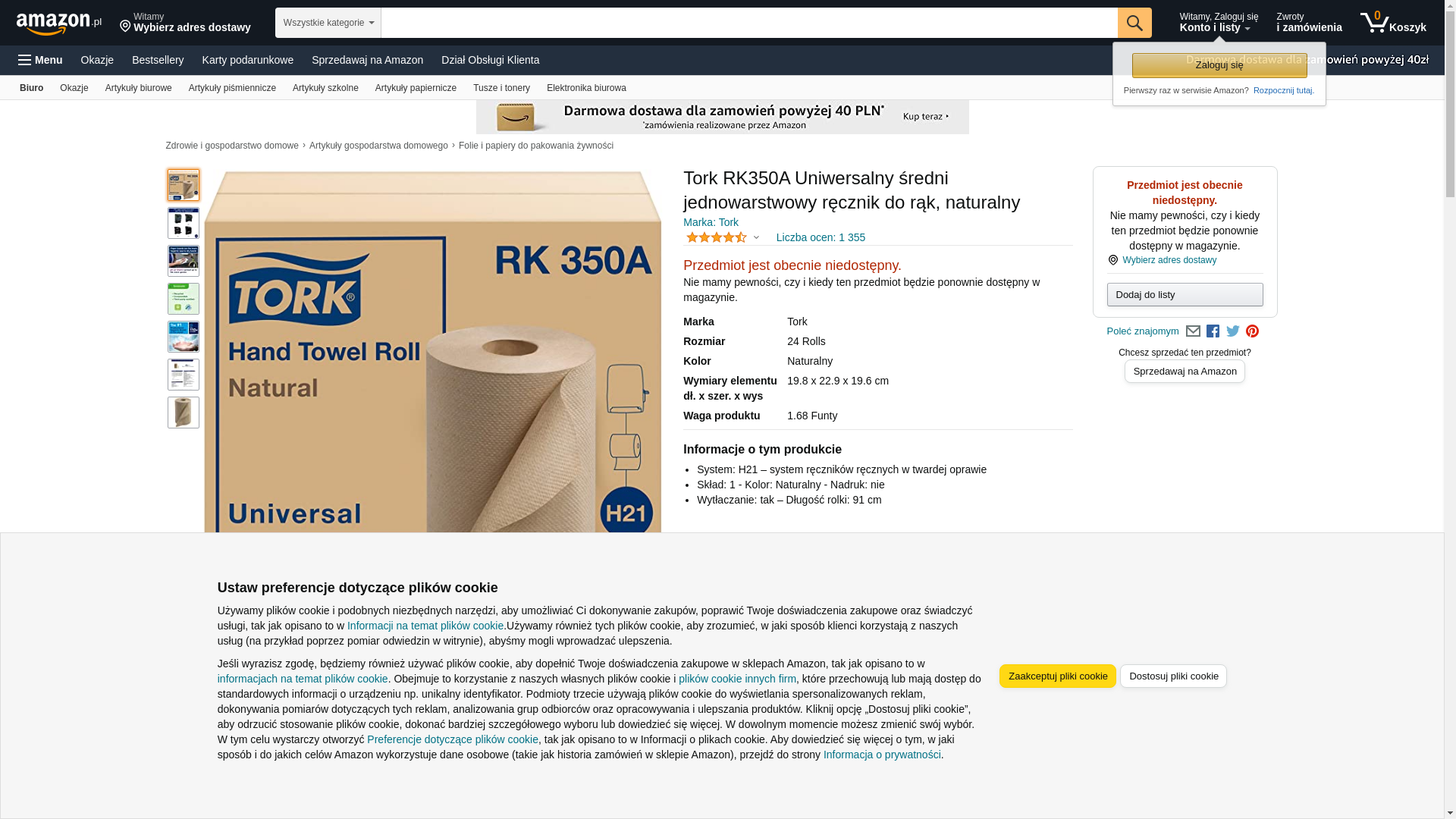The height and width of the screenshot is (819, 1456).
Task: Select the last product thumbnail of paper roll
Action: click(x=184, y=413)
